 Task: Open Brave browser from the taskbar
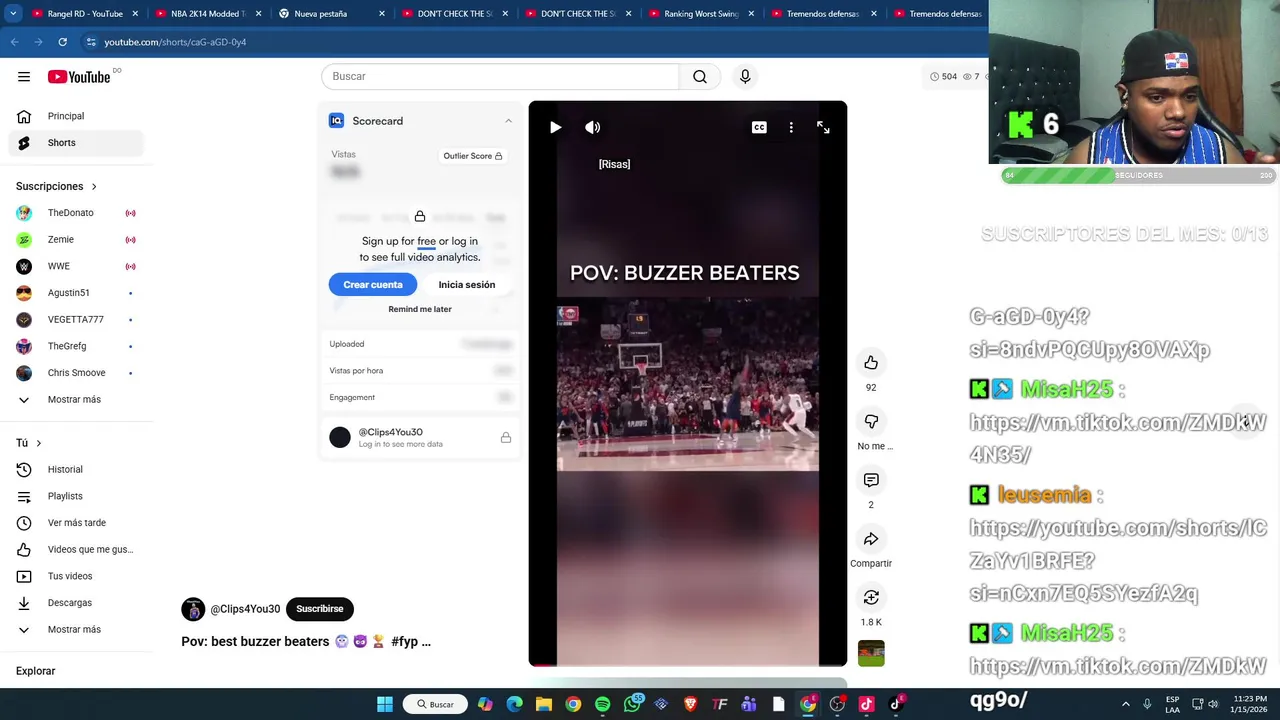690,705
